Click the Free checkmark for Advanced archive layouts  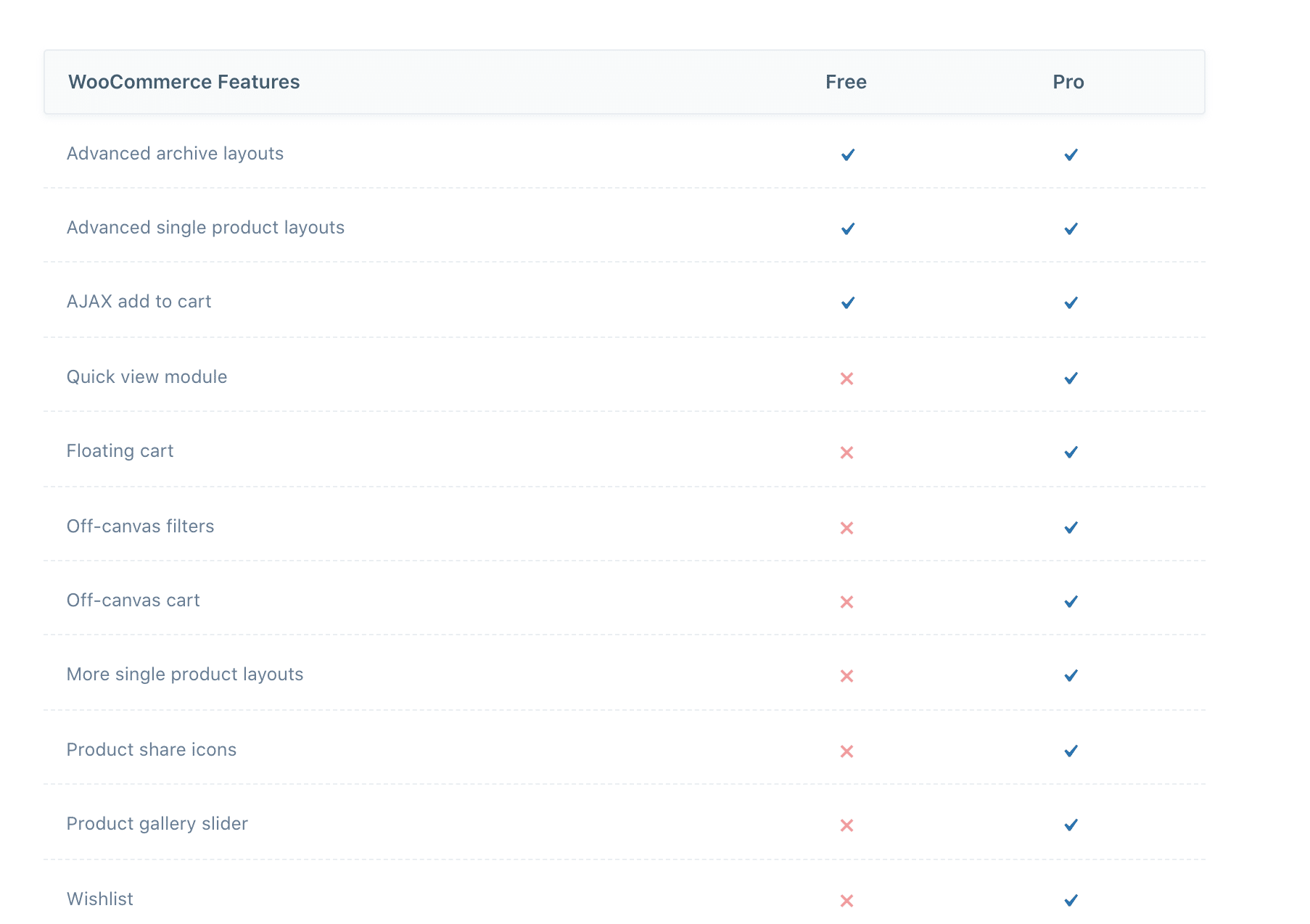(x=847, y=154)
